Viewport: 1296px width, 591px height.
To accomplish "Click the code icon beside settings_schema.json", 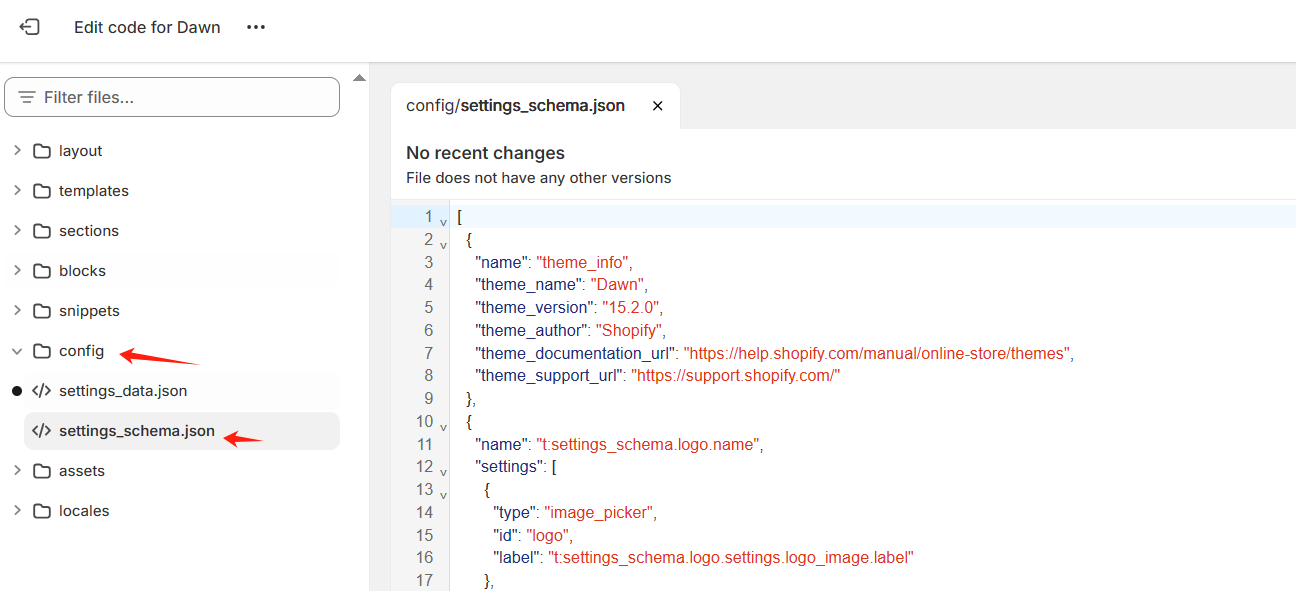I will 42,431.
